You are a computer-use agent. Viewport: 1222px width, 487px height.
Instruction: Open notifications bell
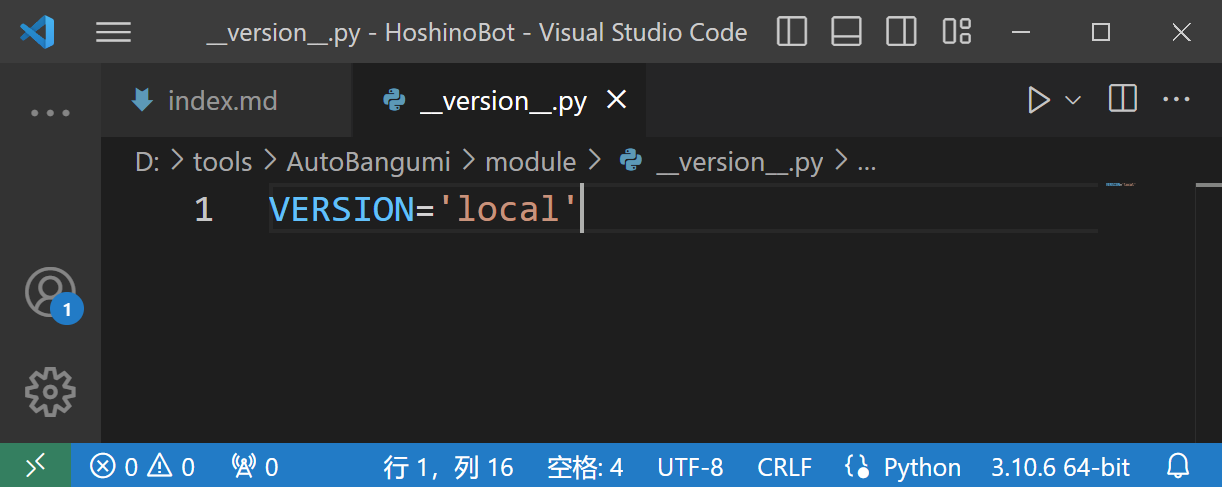(1179, 466)
